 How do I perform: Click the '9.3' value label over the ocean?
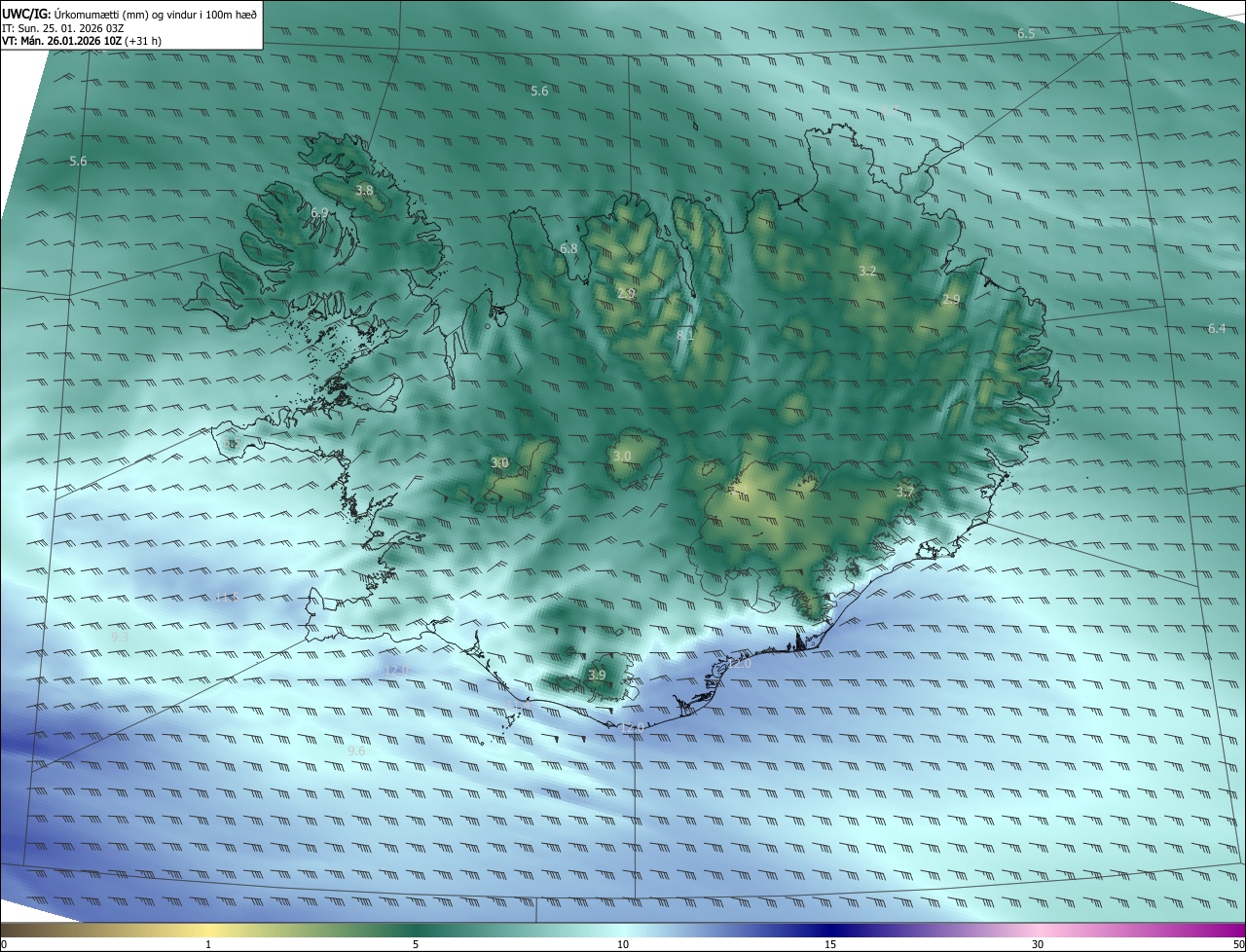pos(121,637)
